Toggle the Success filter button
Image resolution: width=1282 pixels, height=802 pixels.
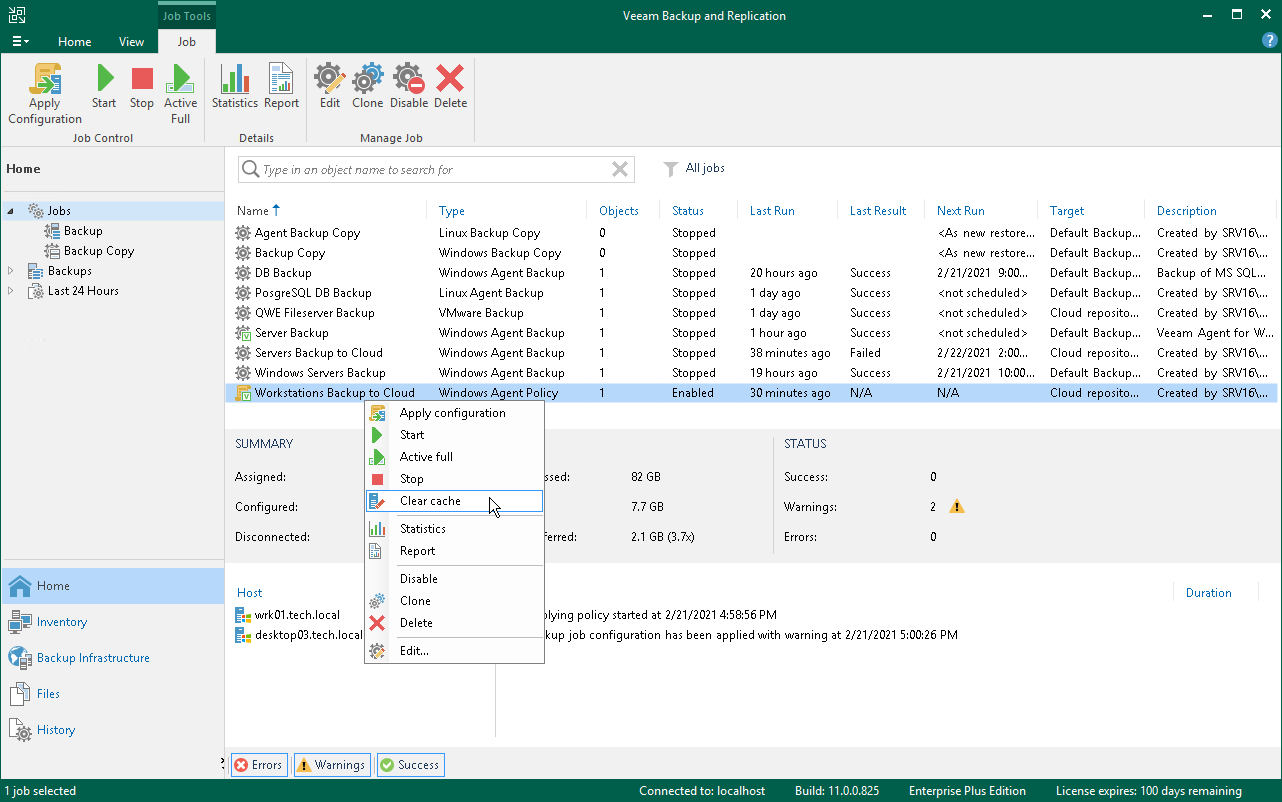(x=410, y=765)
